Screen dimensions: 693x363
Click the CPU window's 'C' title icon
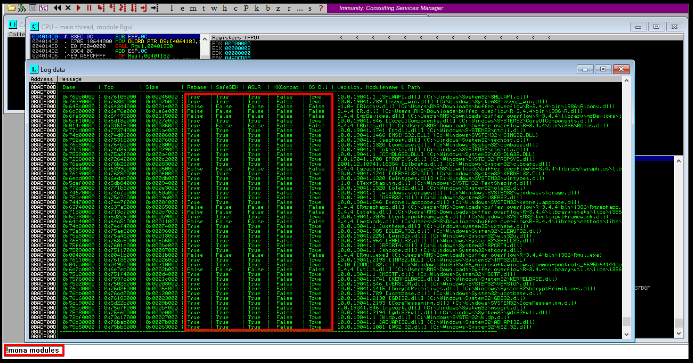(34, 27)
